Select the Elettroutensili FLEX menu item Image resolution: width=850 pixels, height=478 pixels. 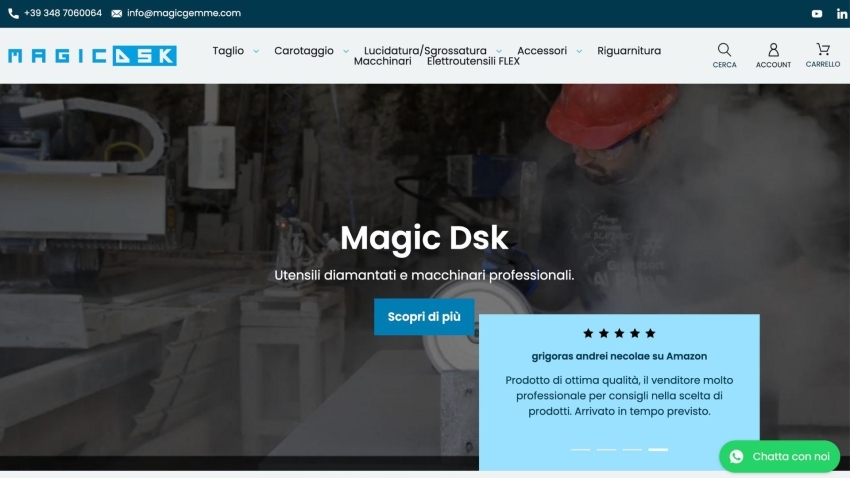click(473, 62)
